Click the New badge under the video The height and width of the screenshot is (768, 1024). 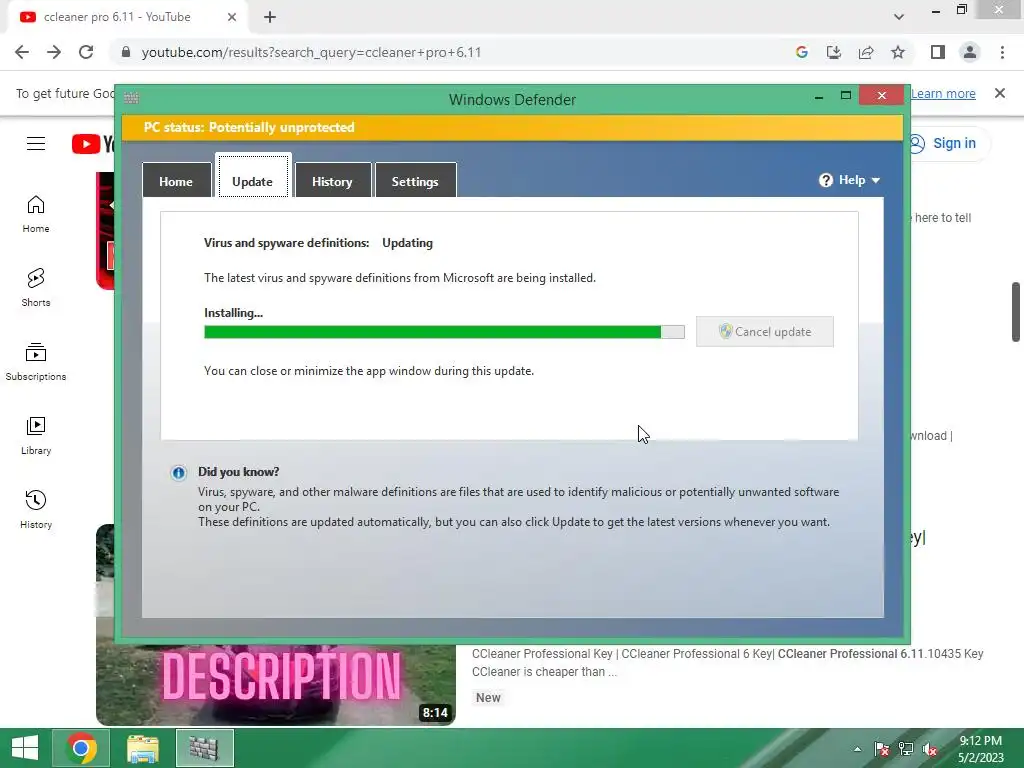pyautogui.click(x=488, y=697)
